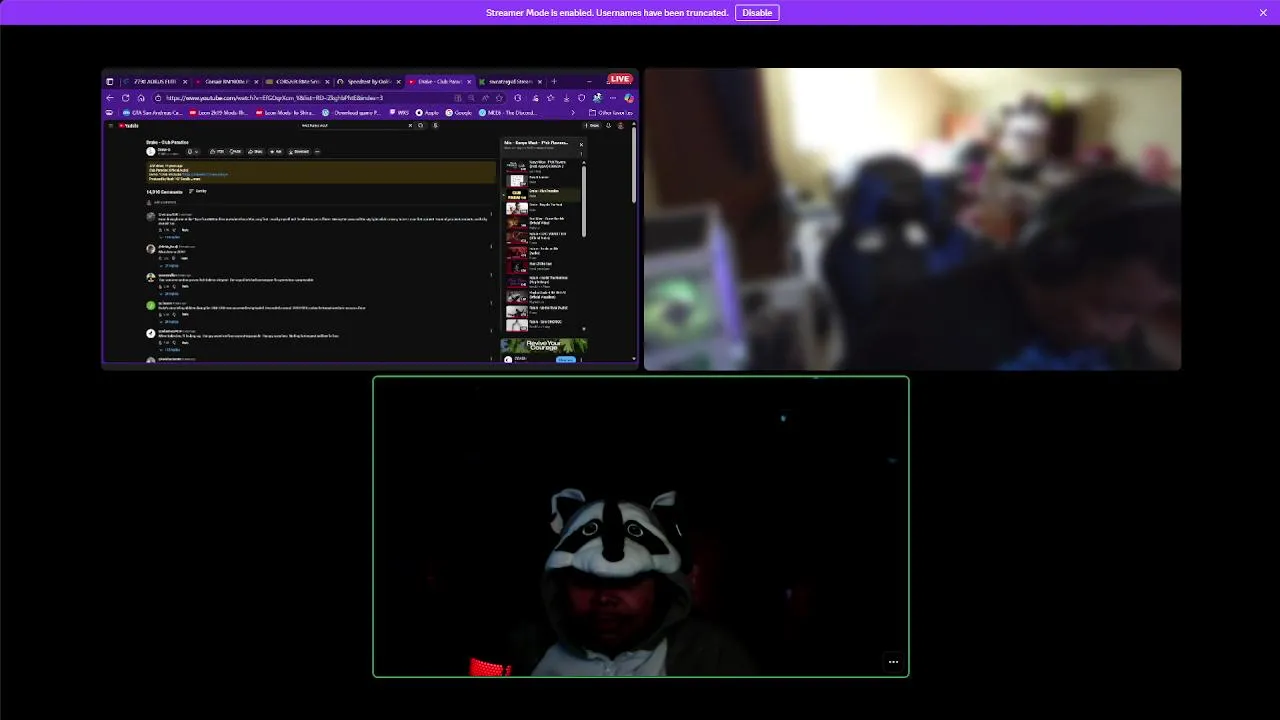Viewport: 1280px width, 720px height.
Task: Run YouTube search with magnifier button
Action: 421,125
